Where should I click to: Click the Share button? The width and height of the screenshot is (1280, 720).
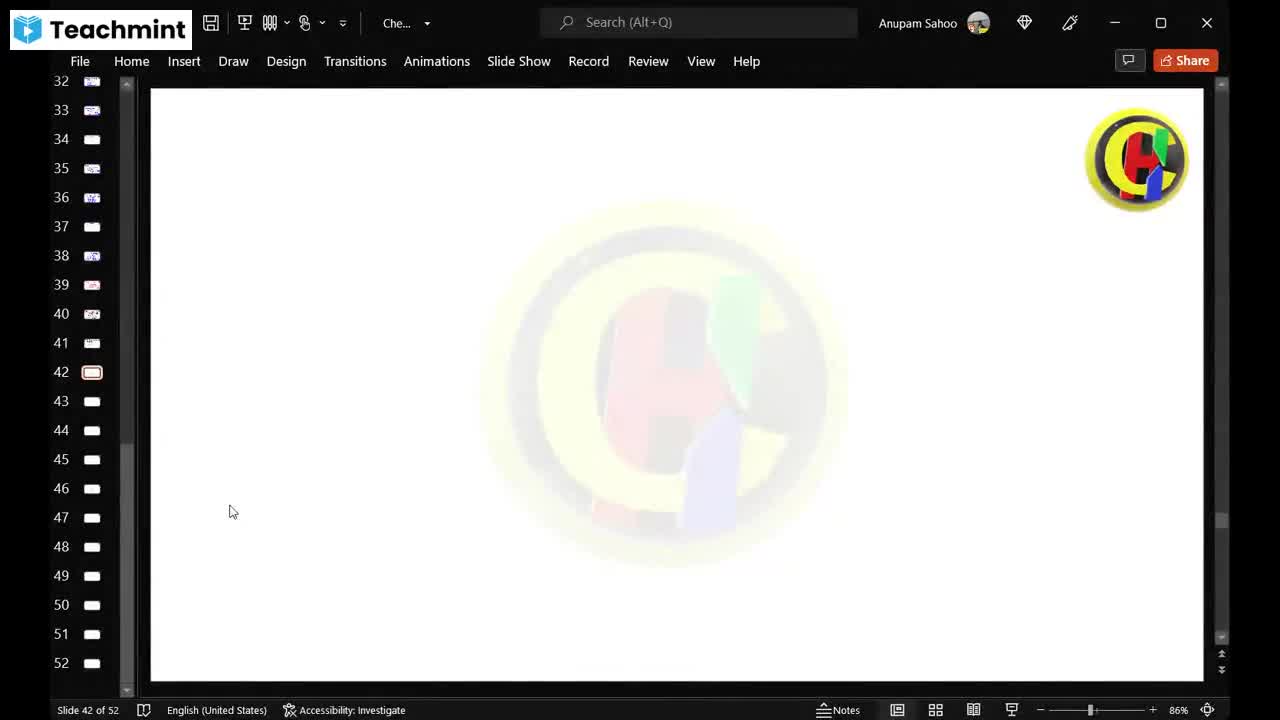[1185, 61]
